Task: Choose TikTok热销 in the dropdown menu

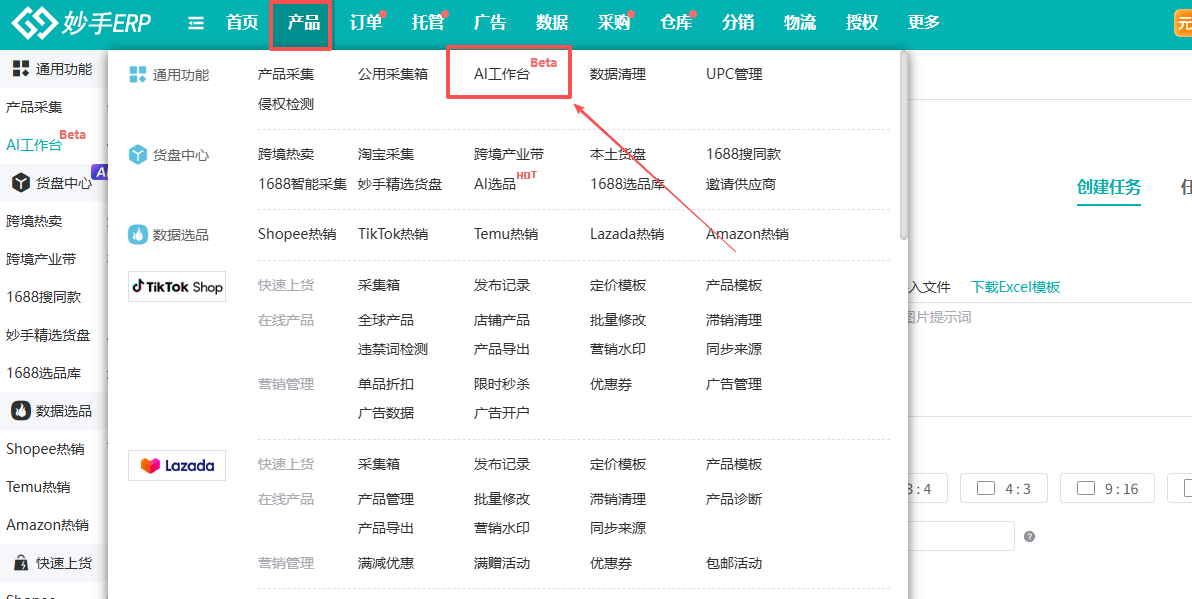Action: click(393, 234)
